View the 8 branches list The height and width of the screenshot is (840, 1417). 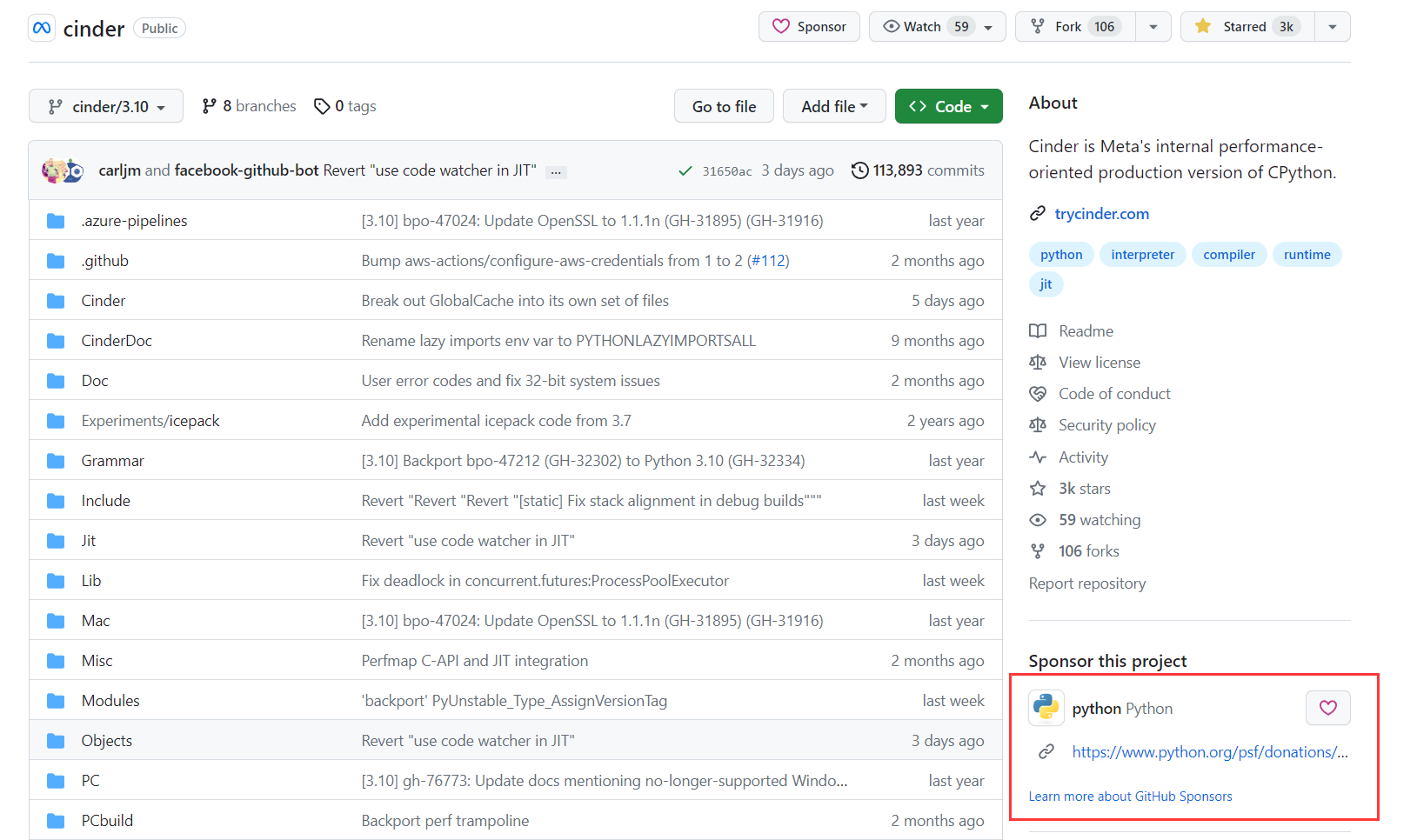[249, 106]
